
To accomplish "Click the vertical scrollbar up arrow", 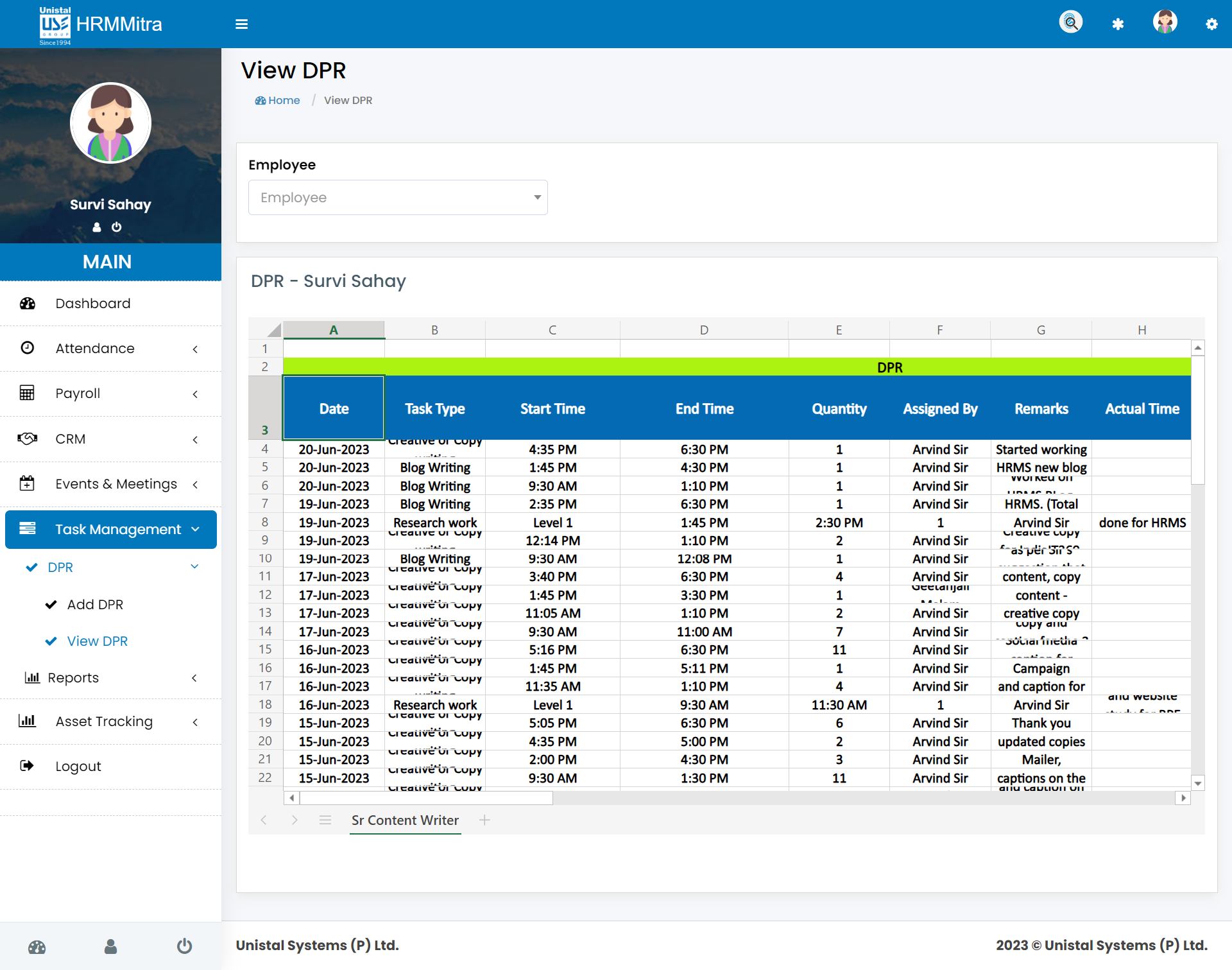I will (x=1198, y=348).
